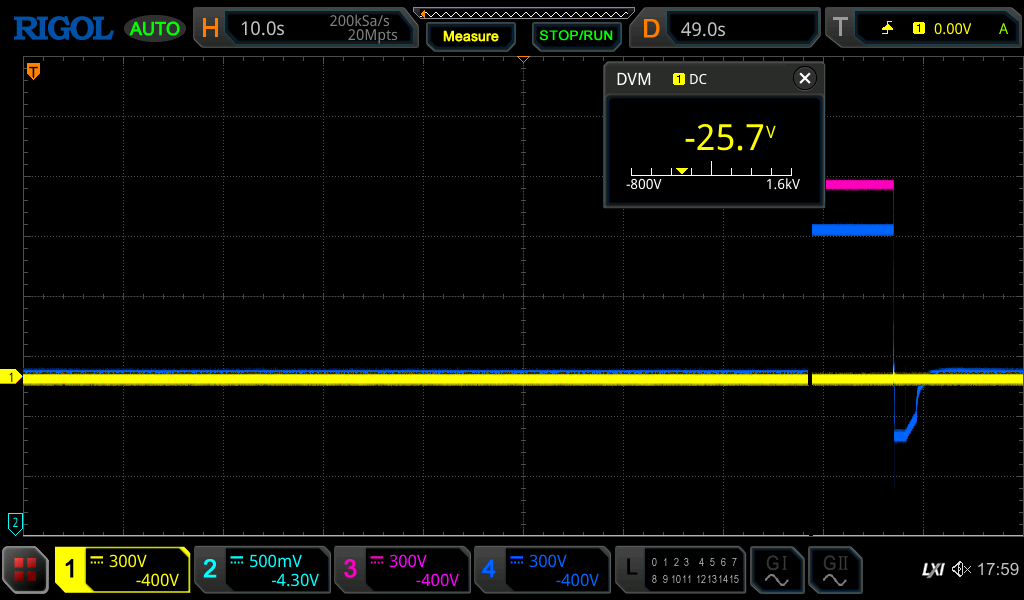1024x600 pixels.
Task: Click the clock time 17:59
Action: pyautogui.click(x=997, y=570)
